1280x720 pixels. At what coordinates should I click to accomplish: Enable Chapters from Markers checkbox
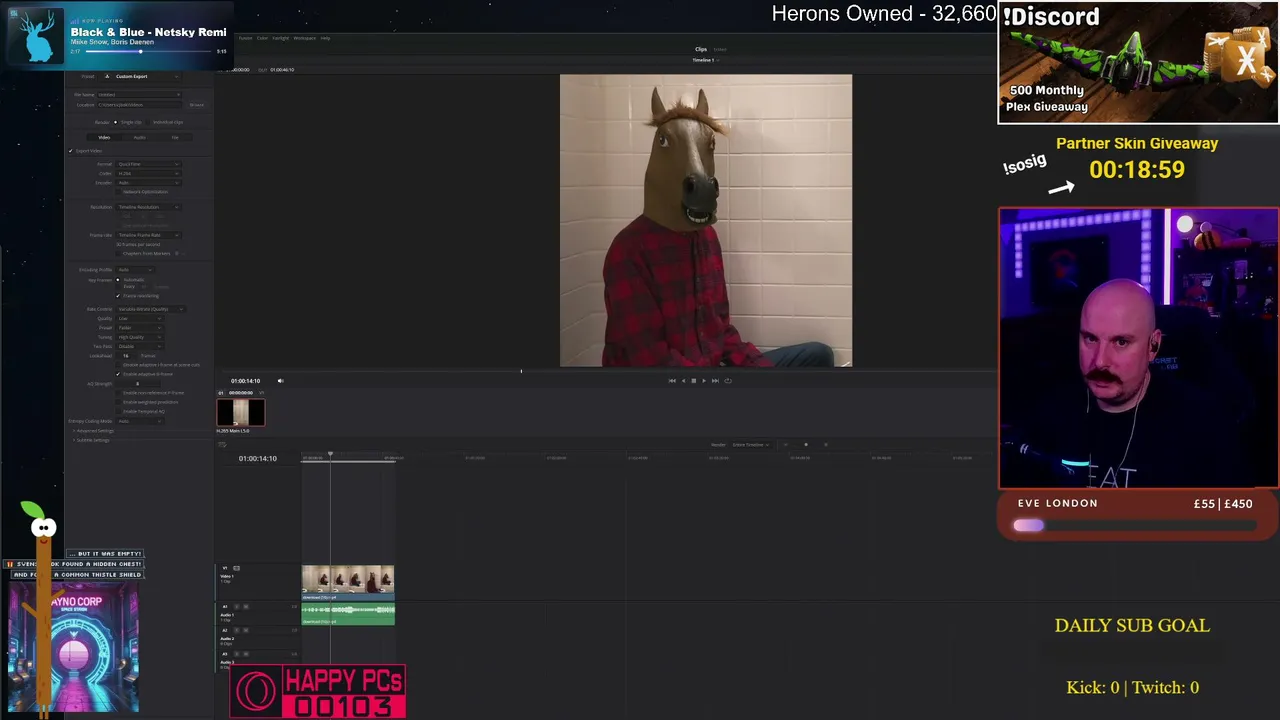pos(119,253)
